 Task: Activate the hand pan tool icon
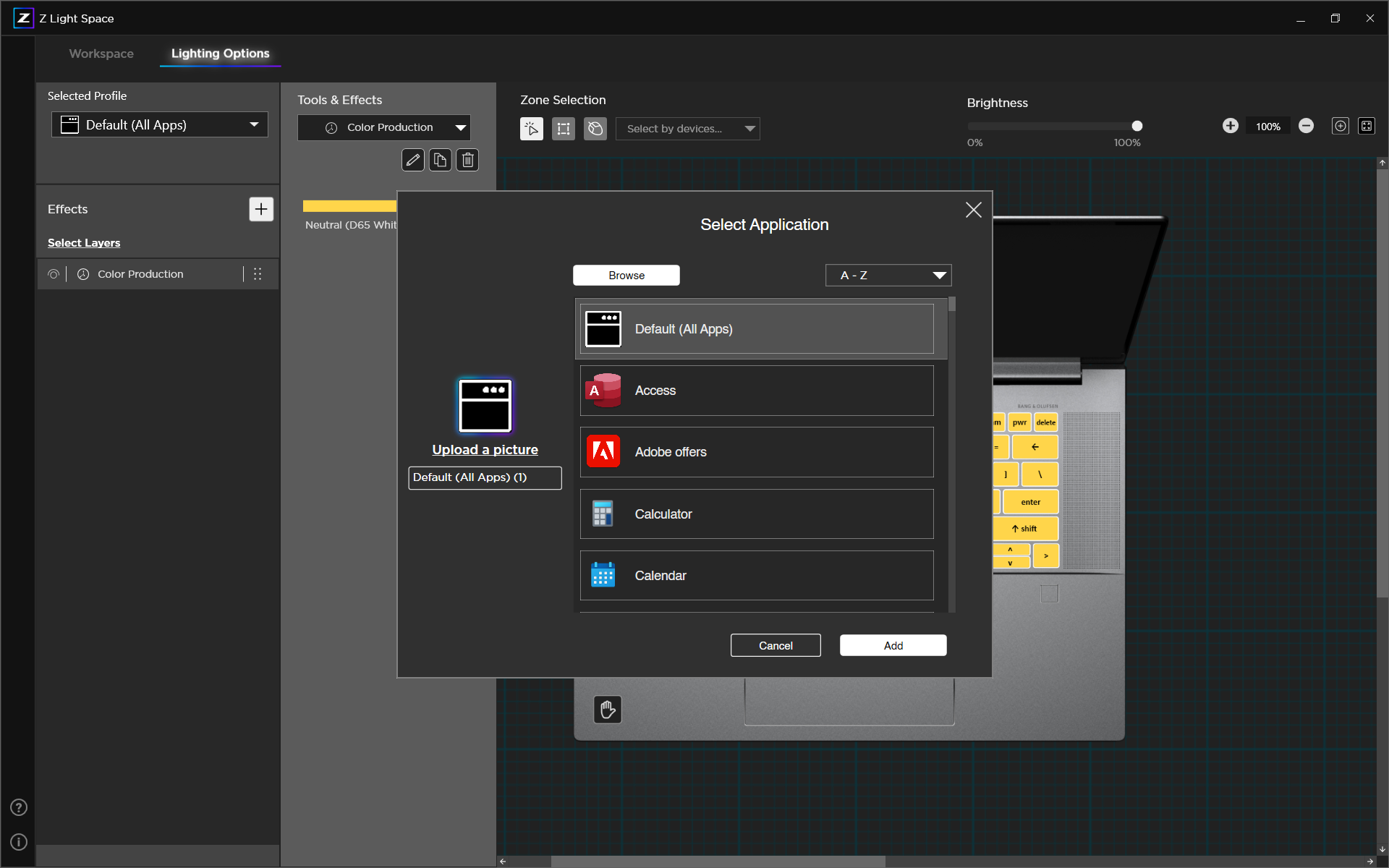pos(608,710)
